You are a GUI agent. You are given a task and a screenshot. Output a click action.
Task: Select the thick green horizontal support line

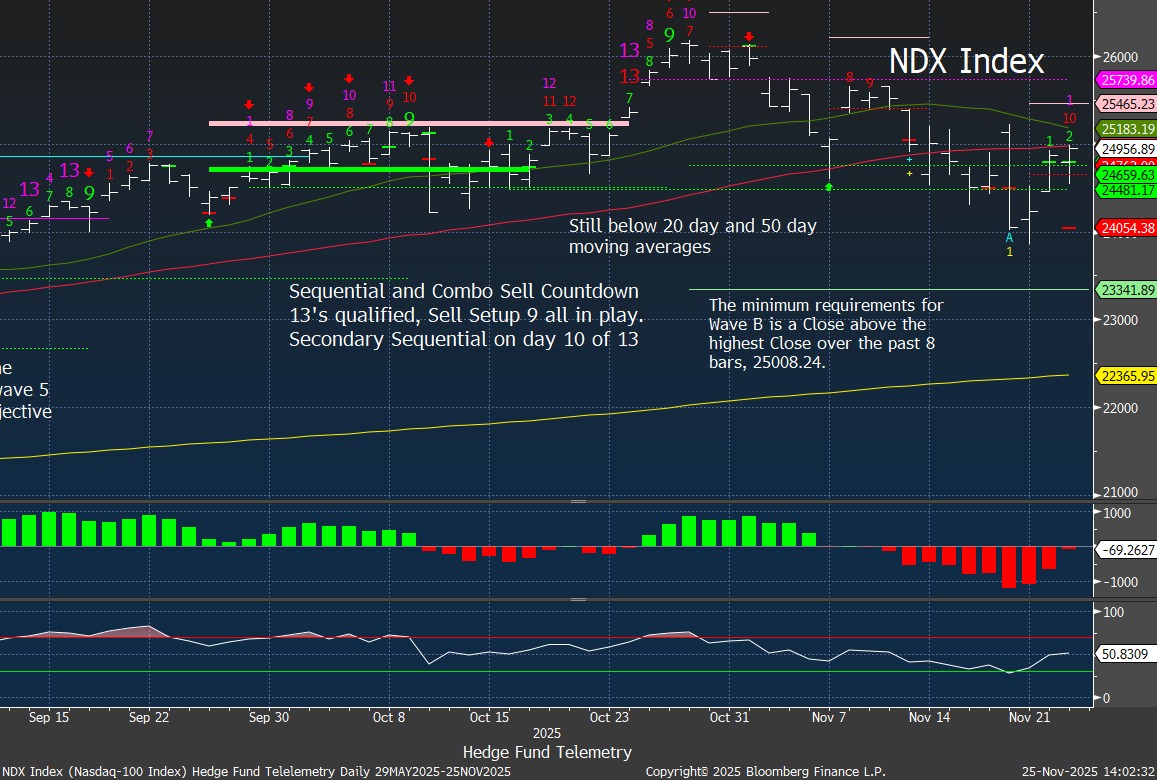[370, 169]
